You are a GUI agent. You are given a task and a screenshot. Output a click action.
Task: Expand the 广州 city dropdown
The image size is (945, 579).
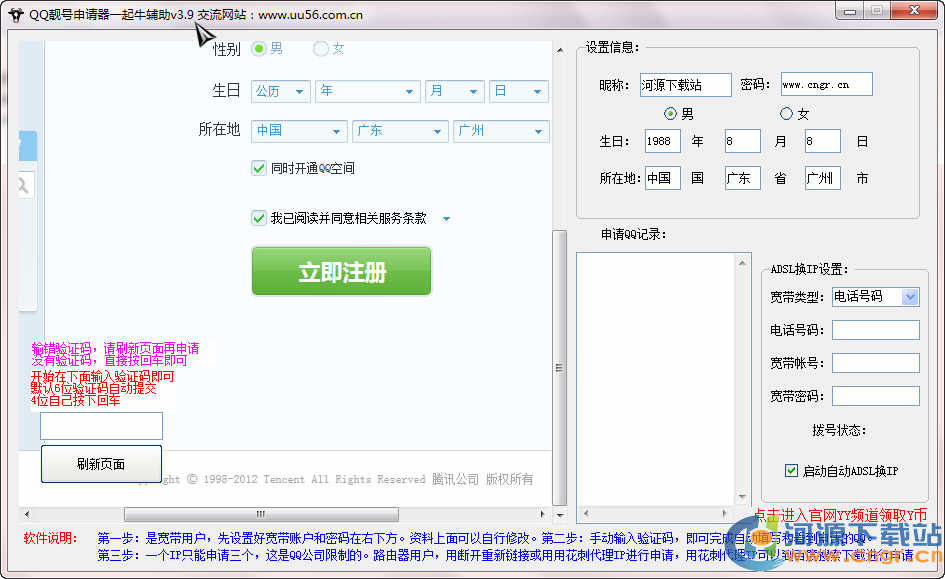500,131
